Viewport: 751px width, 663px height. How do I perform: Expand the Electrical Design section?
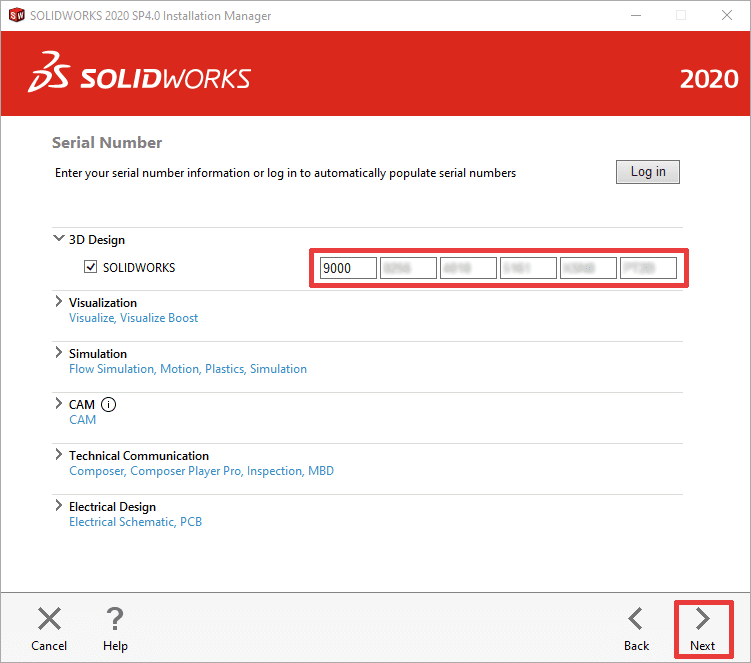coord(58,505)
